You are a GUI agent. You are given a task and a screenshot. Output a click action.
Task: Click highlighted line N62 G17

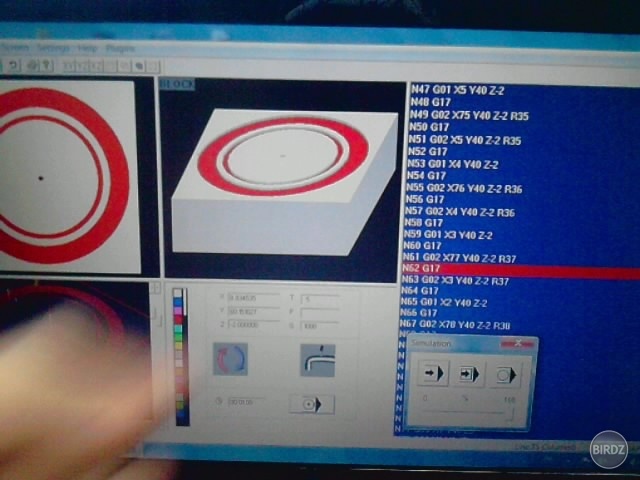[x=520, y=269]
